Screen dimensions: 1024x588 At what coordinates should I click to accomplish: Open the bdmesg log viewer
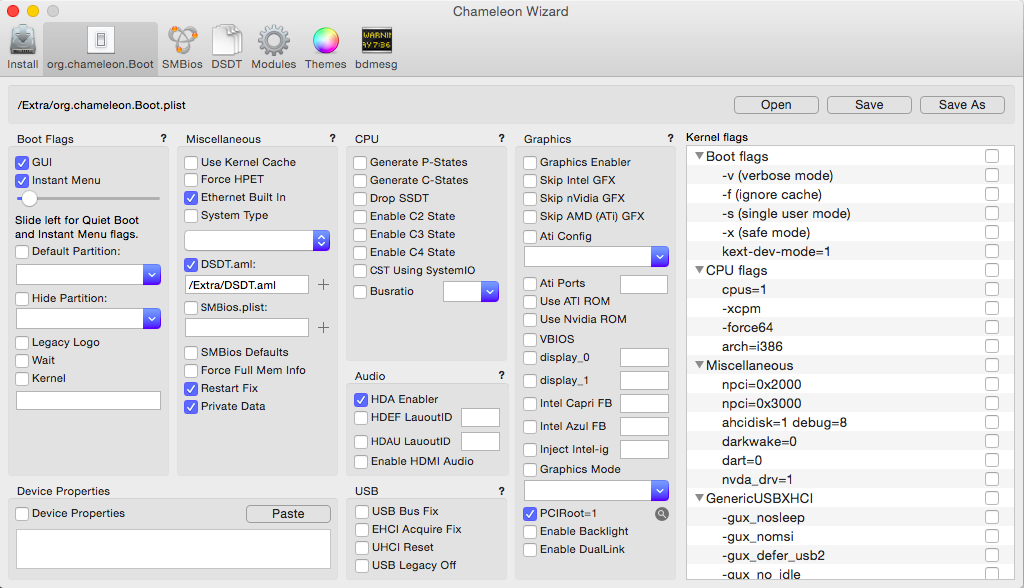pos(376,47)
